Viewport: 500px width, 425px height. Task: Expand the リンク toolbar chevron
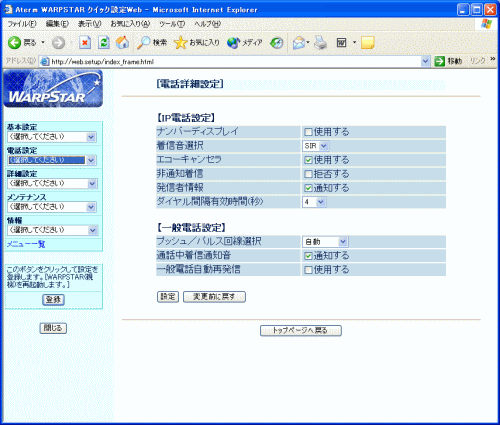tap(493, 59)
